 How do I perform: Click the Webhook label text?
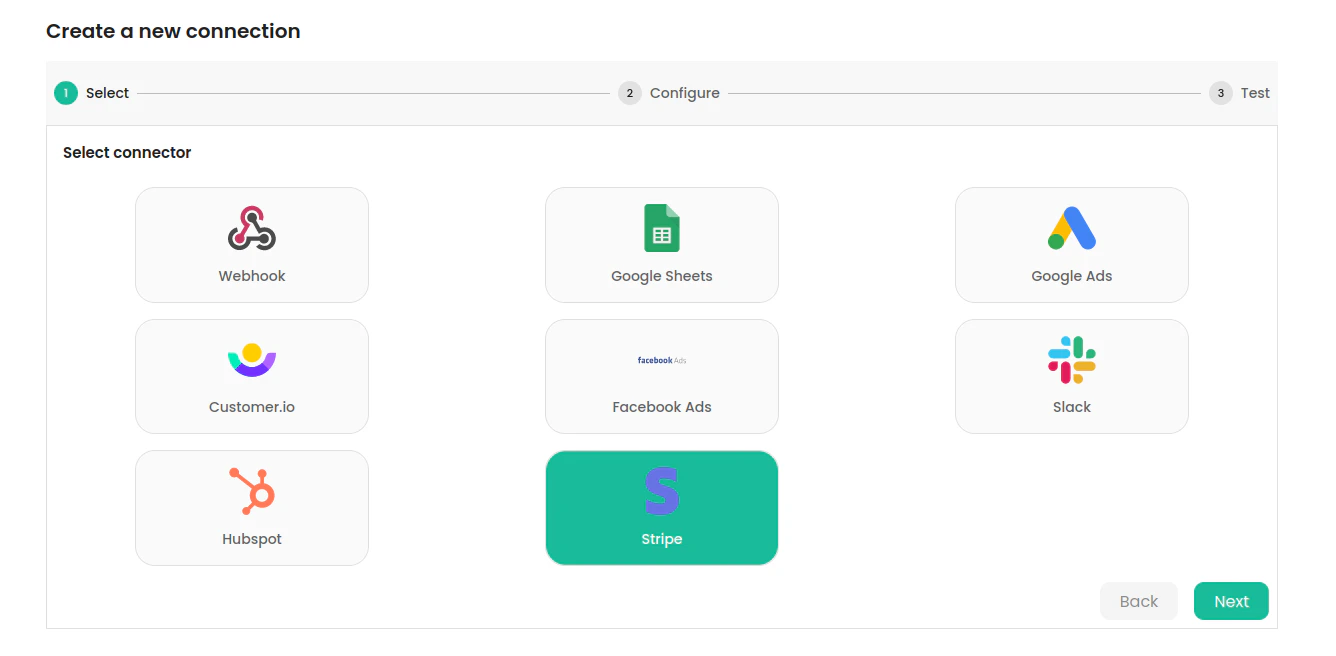click(252, 276)
